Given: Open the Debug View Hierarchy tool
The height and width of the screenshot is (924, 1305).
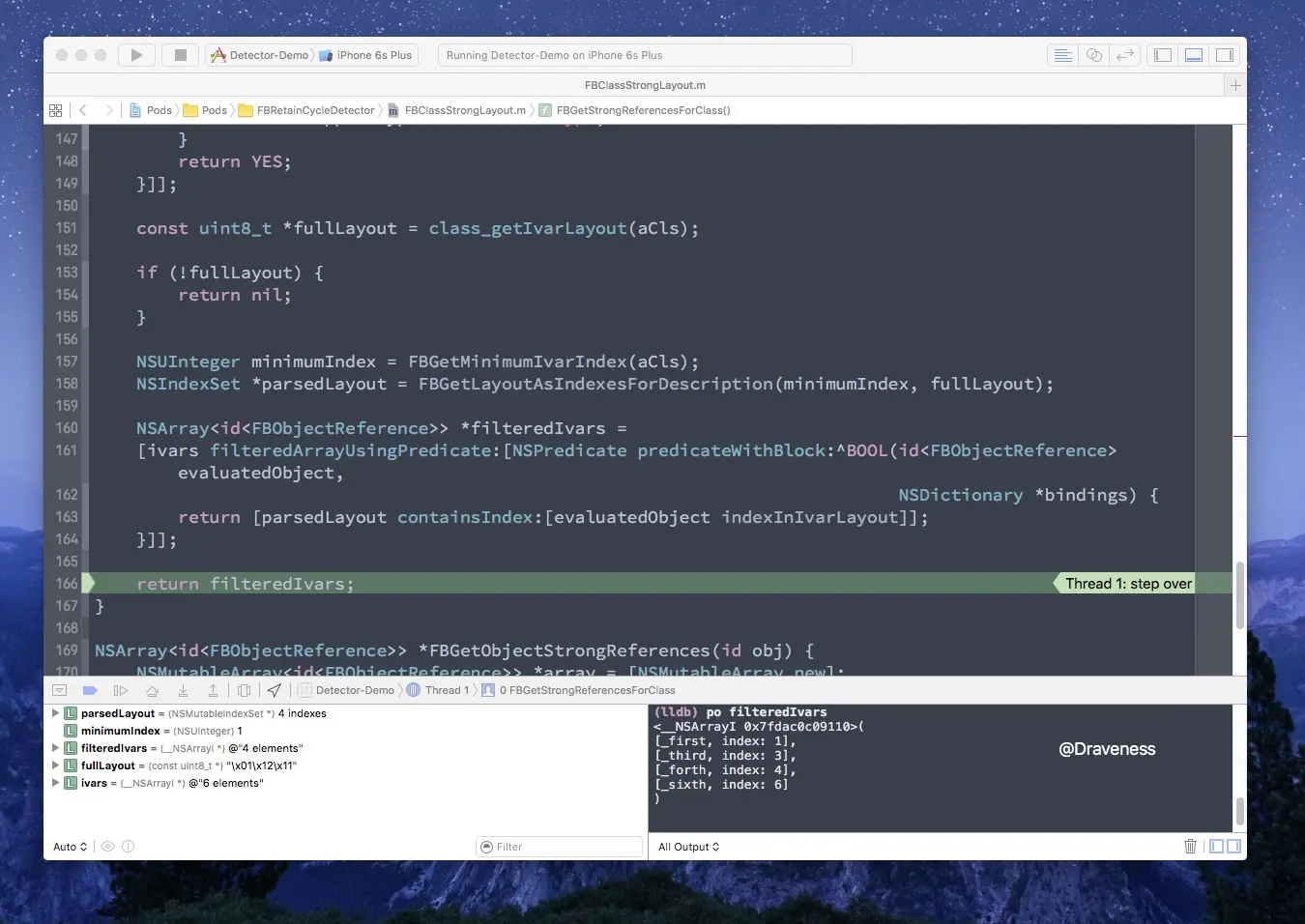Looking at the screenshot, I should tap(244, 690).
